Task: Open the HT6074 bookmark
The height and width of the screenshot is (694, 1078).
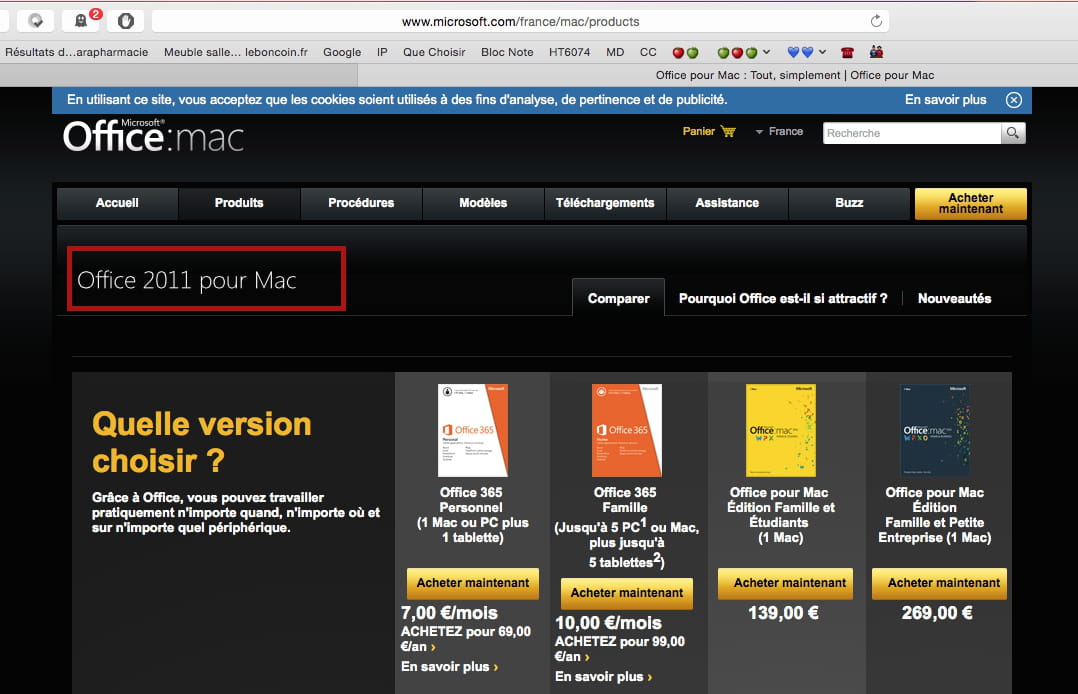Action: click(569, 52)
